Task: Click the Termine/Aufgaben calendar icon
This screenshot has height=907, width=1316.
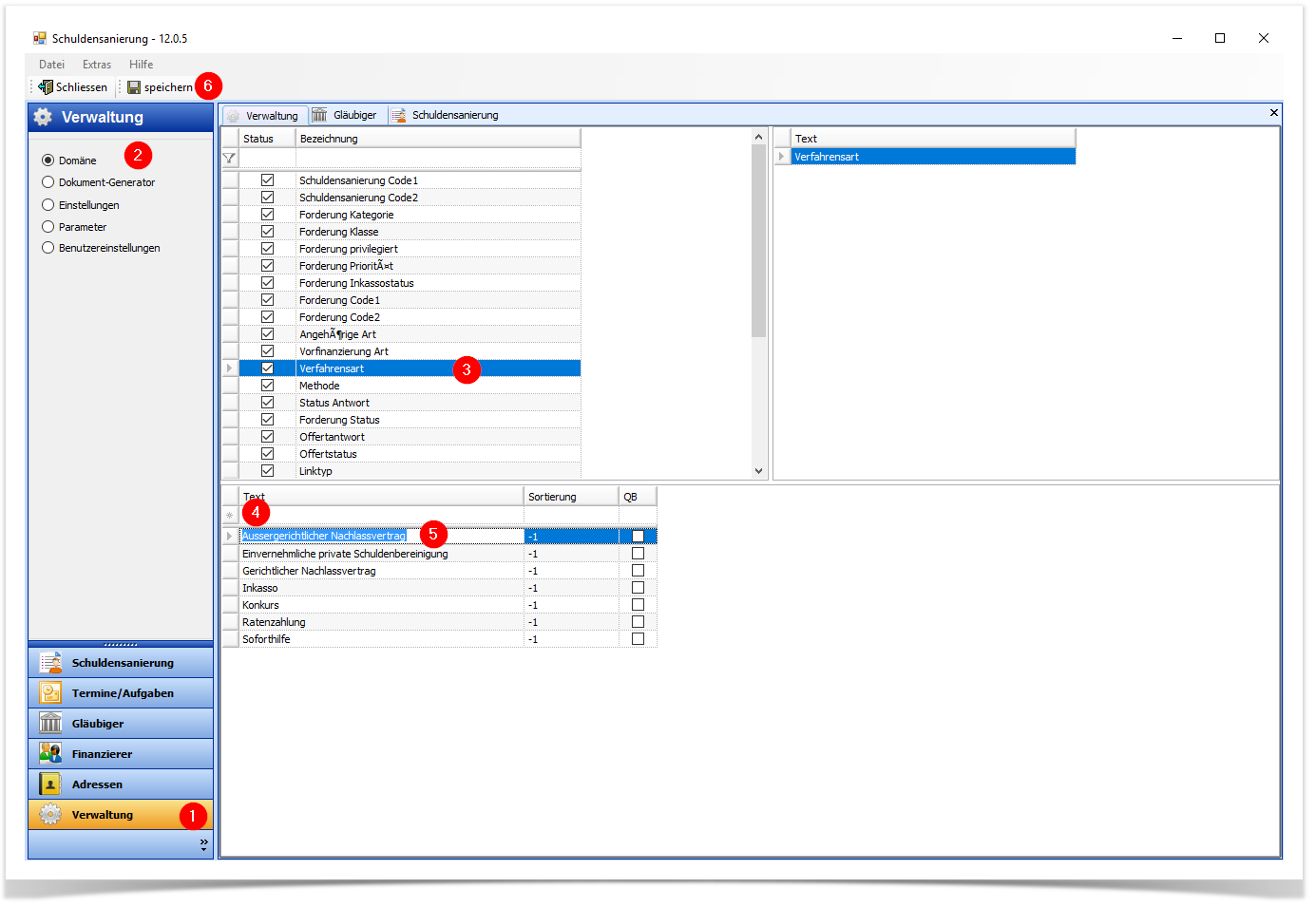Action: (x=50, y=692)
